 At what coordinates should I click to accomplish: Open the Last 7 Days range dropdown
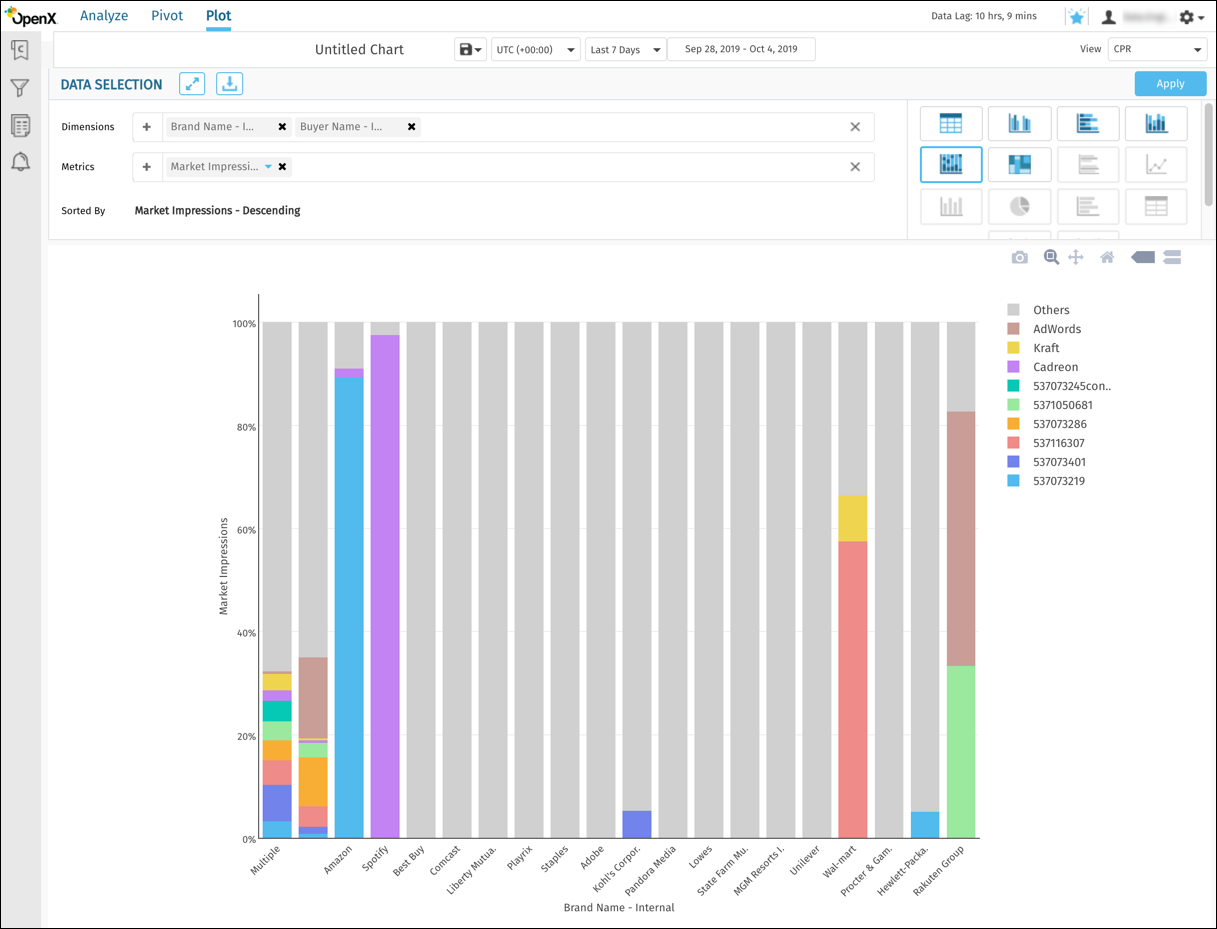click(626, 49)
